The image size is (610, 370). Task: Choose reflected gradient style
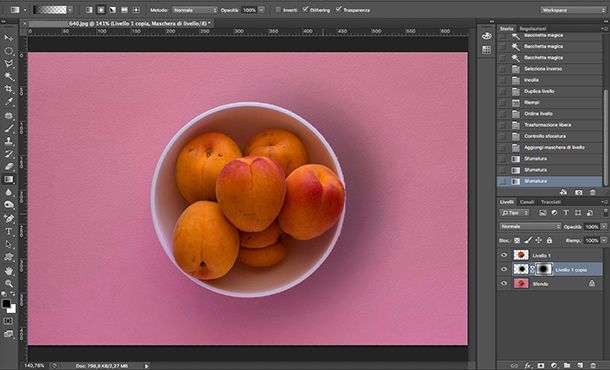[x=124, y=10]
